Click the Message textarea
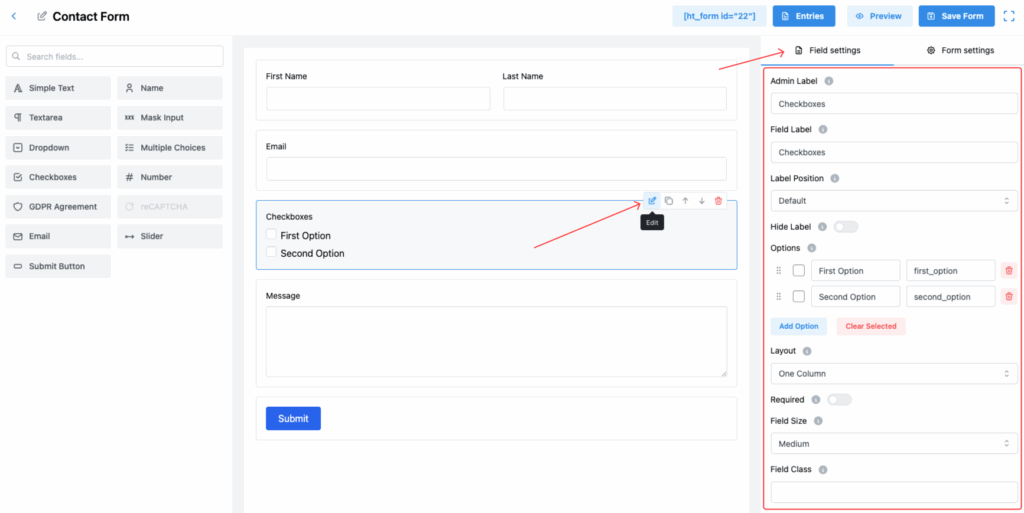The image size is (1024, 513). [x=496, y=341]
